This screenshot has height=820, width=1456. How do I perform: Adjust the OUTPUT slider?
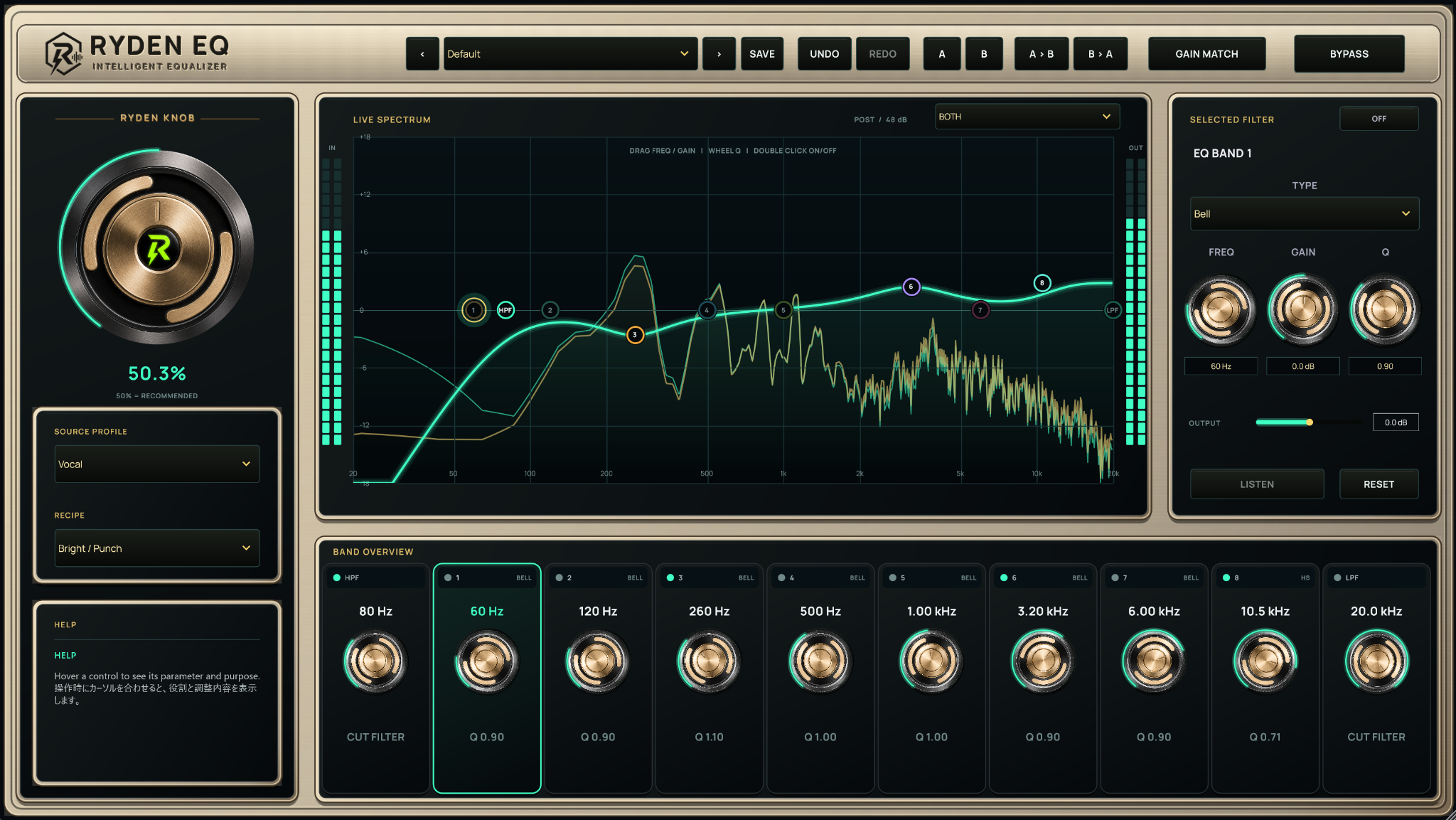click(x=1310, y=422)
